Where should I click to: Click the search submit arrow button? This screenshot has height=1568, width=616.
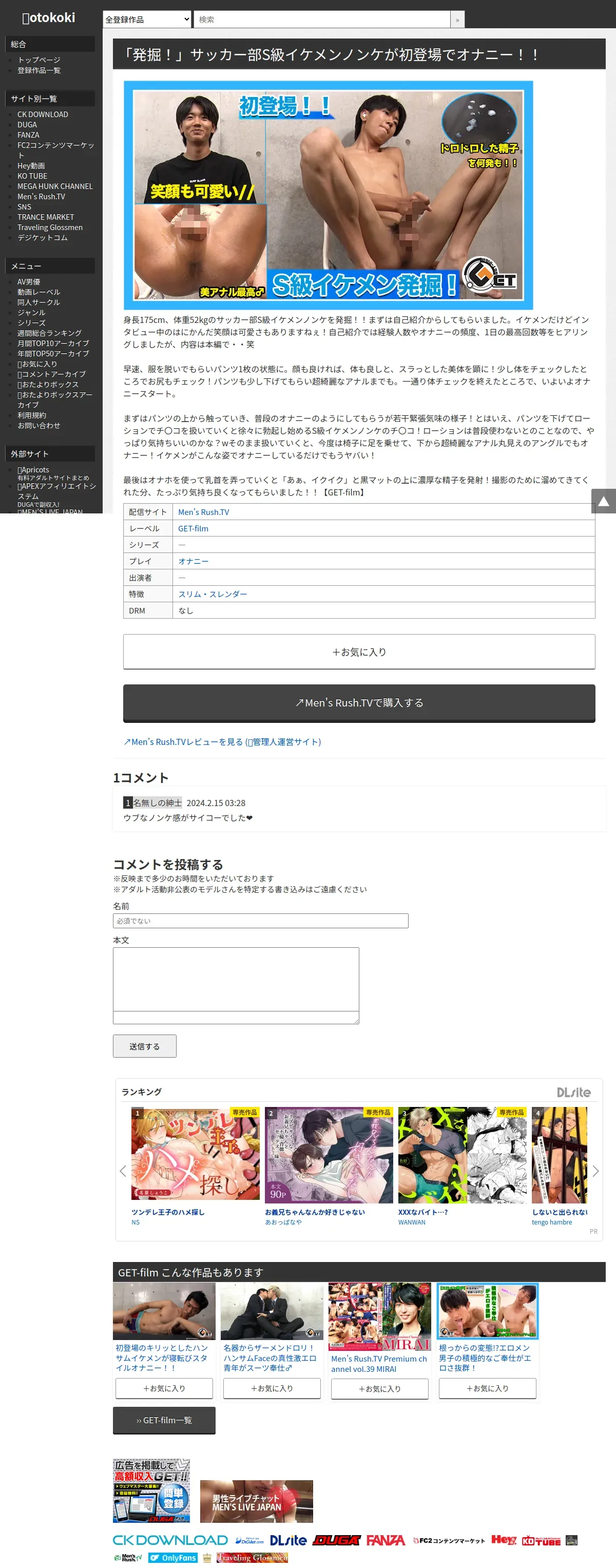[x=457, y=20]
